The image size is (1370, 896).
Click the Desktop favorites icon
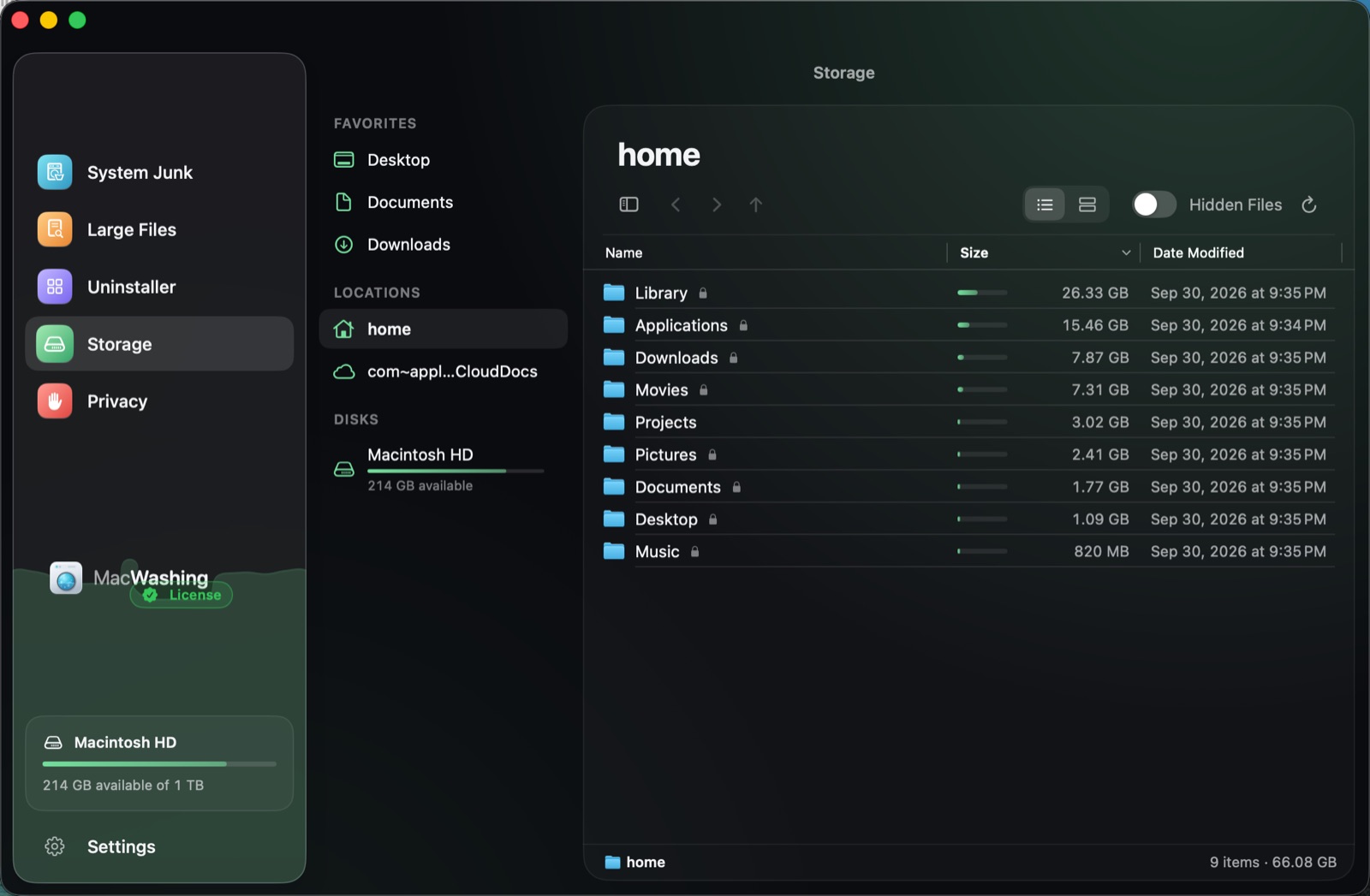point(343,160)
